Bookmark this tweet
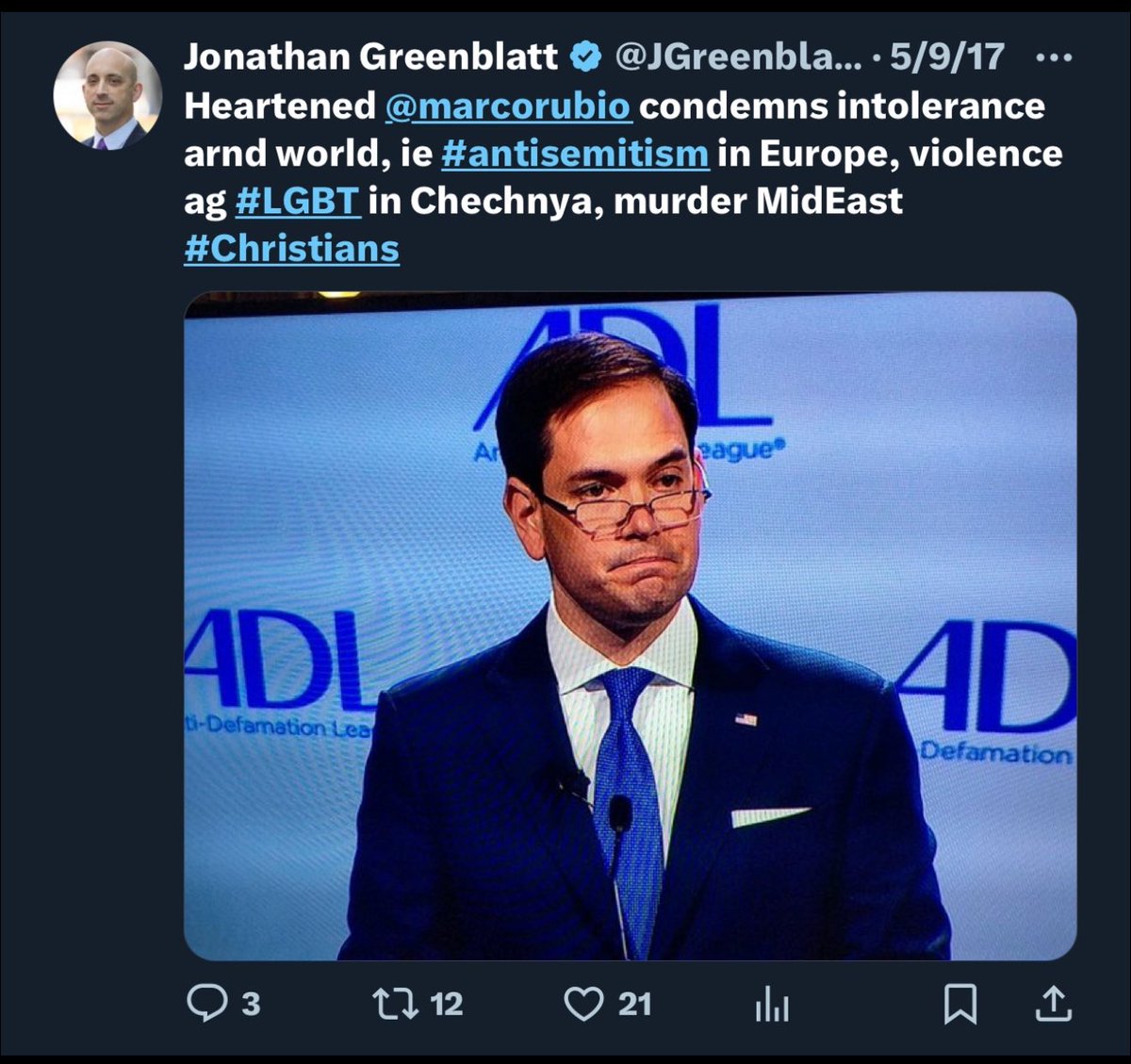 (x=959, y=1004)
